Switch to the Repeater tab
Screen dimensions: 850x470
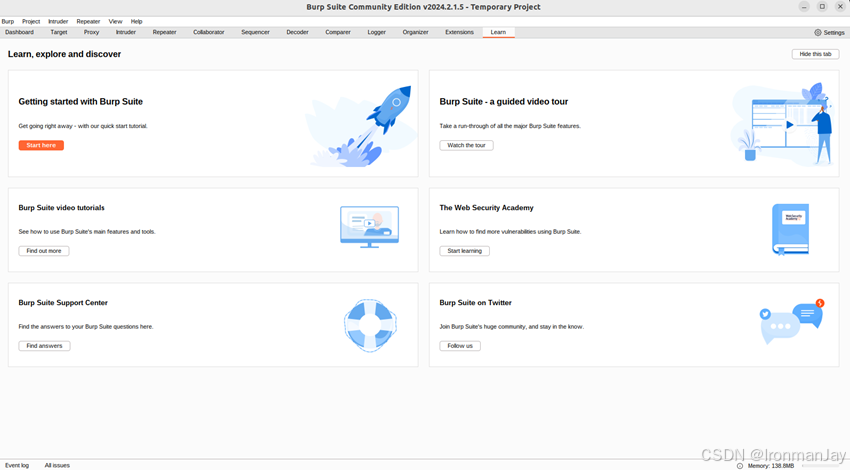tap(165, 33)
